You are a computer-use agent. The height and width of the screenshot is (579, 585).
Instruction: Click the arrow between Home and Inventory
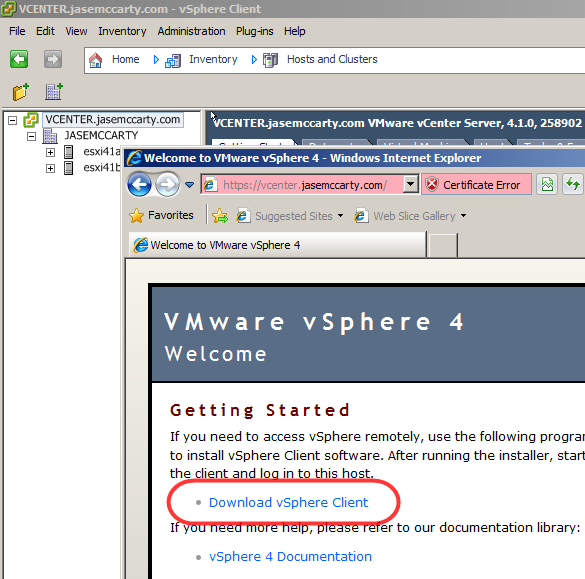(x=156, y=60)
